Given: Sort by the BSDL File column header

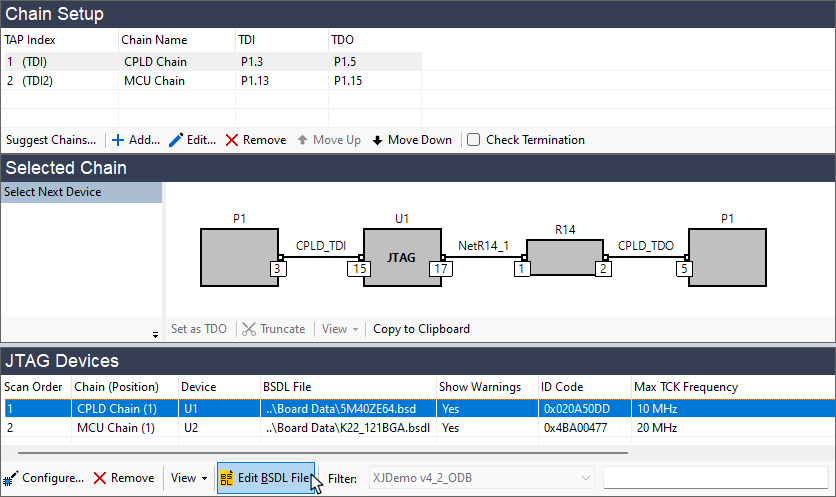Looking at the screenshot, I should click(346, 386).
